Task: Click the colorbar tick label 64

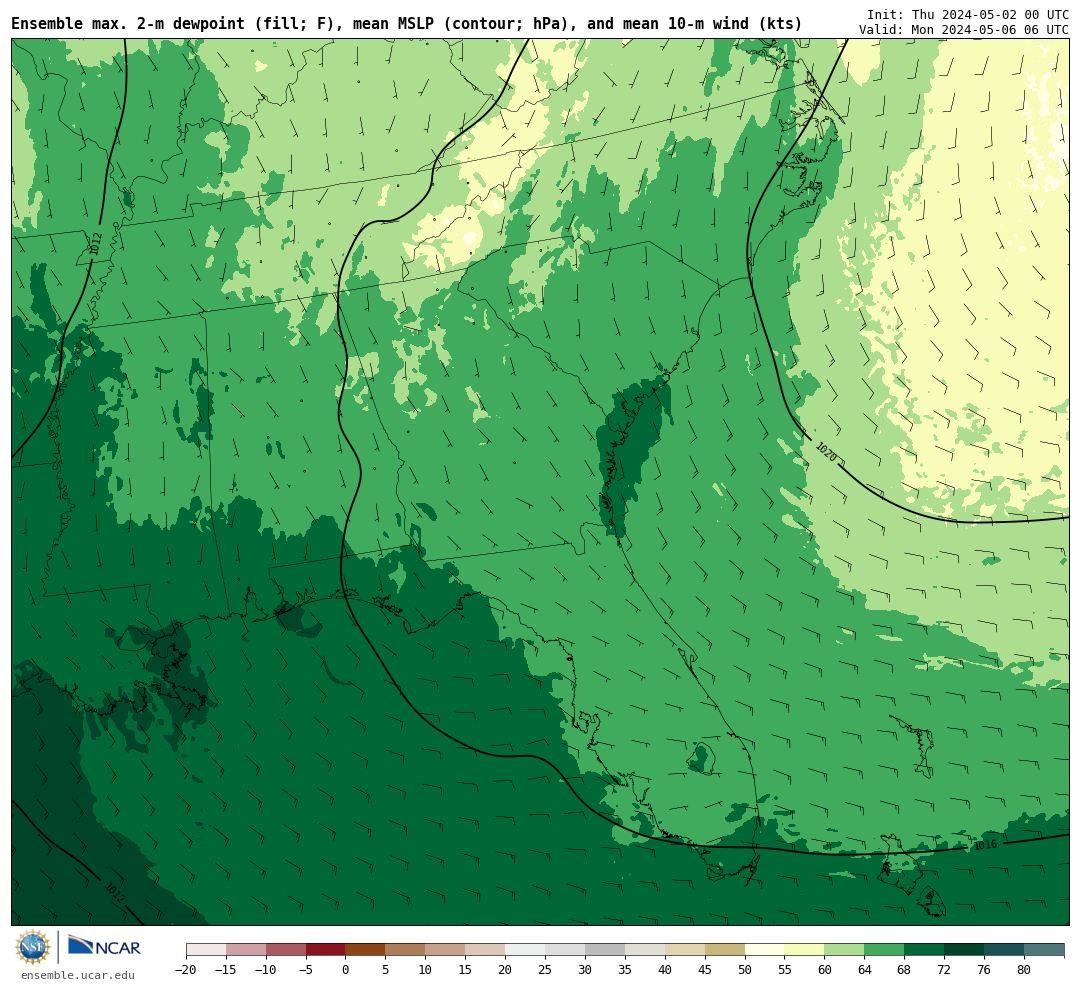Action: click(865, 970)
